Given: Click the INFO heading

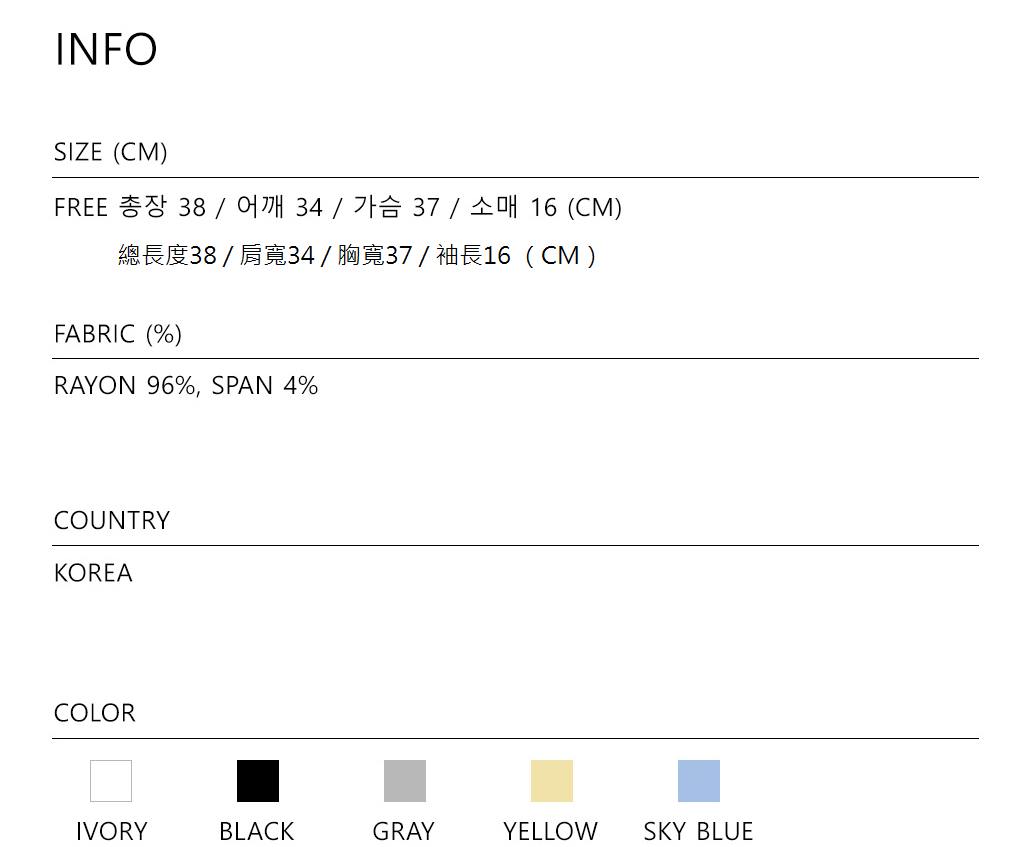Looking at the screenshot, I should 105,49.
